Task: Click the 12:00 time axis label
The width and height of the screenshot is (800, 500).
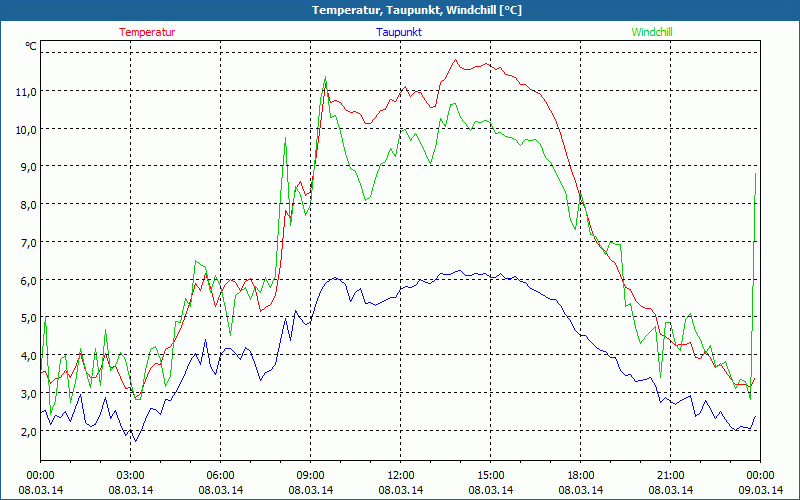Action: coord(401,476)
